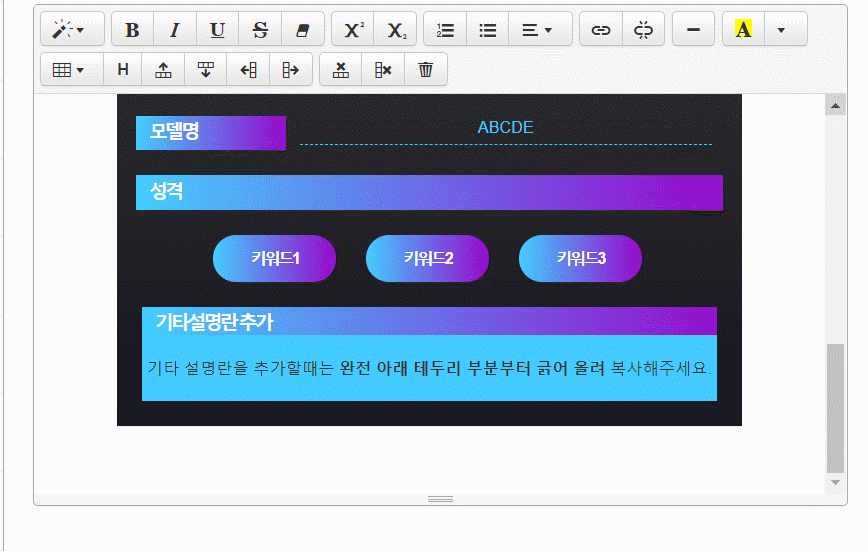Click the 기타 설명란을 추가할때는 description text
868x551 pixels.
click(x=430, y=368)
